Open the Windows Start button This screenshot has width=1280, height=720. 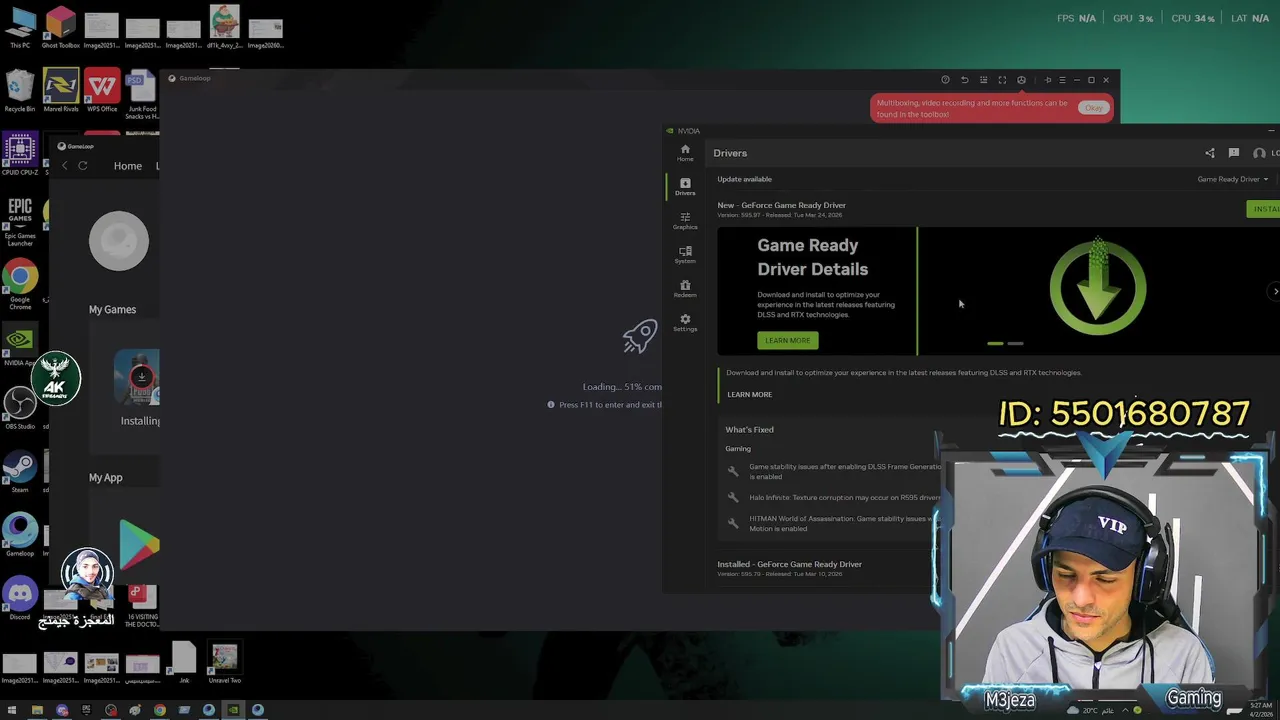click(12, 710)
